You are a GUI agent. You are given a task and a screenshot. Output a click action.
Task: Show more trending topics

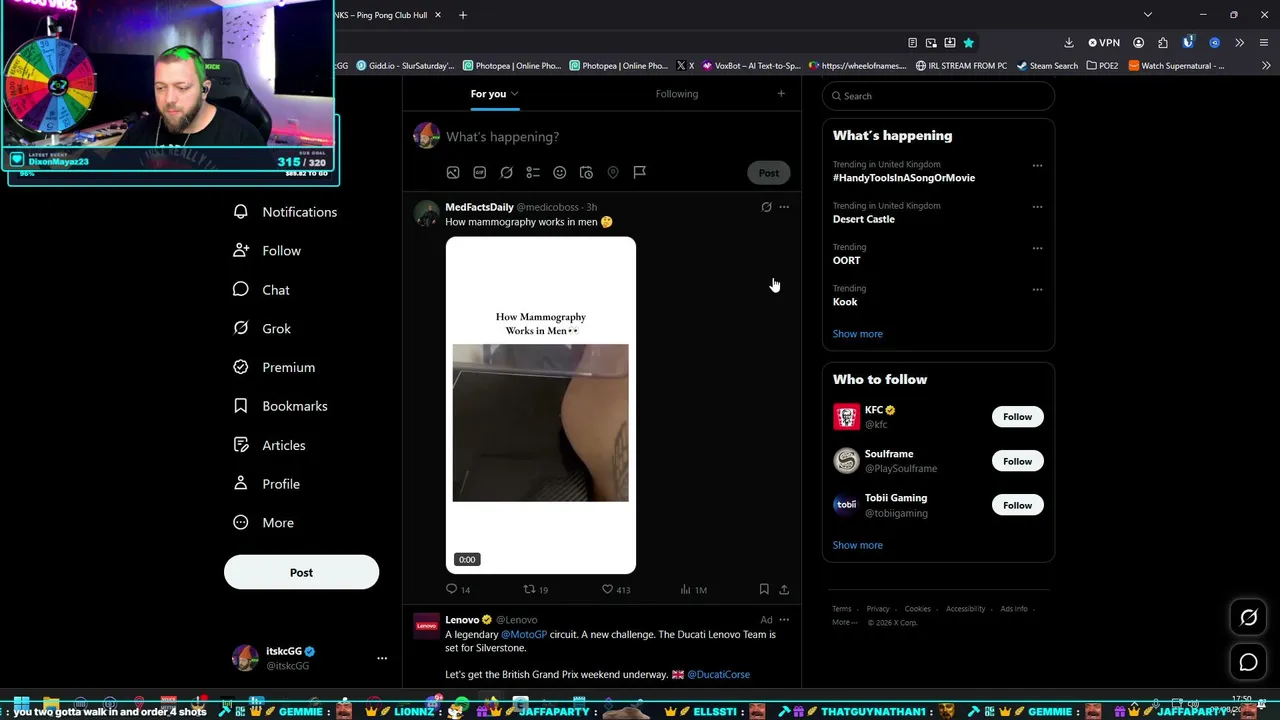(858, 334)
